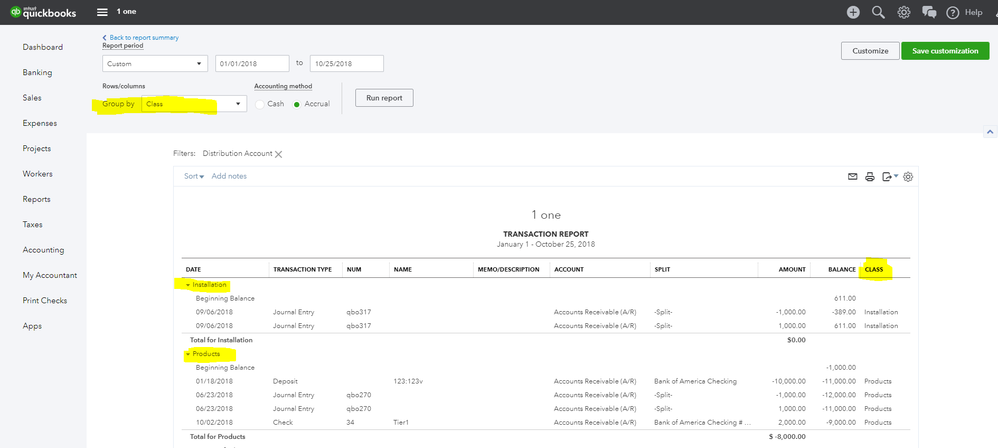
Task: Open the Report period Custom dropdown
Action: pos(154,63)
